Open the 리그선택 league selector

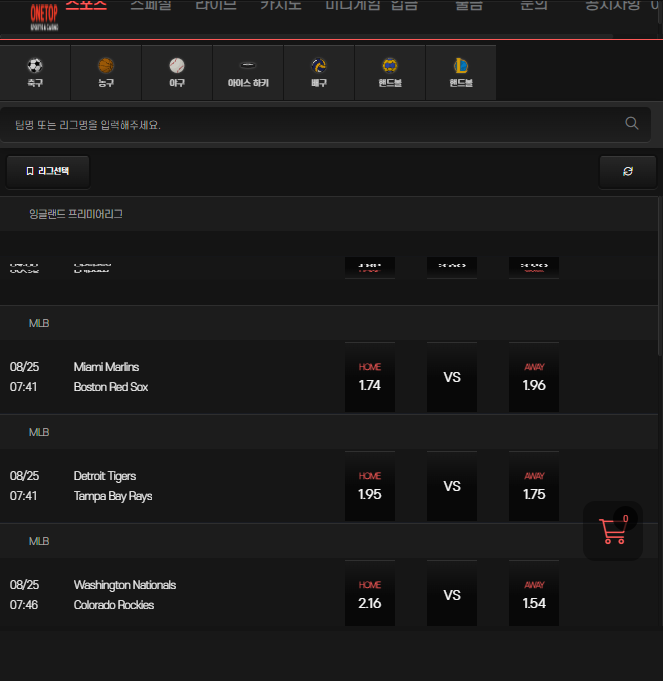[48, 172]
